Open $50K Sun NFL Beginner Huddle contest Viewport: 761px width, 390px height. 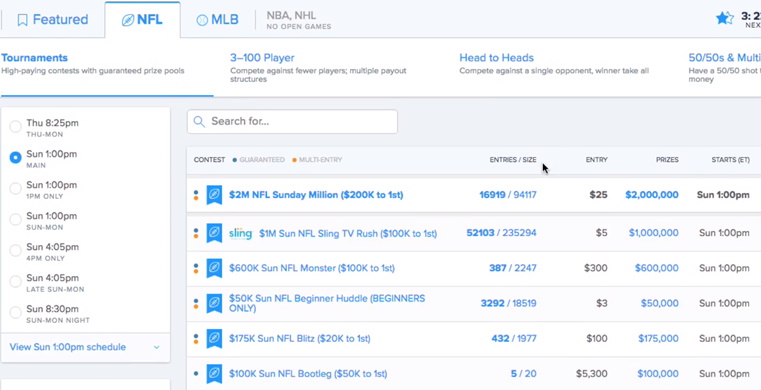327,303
